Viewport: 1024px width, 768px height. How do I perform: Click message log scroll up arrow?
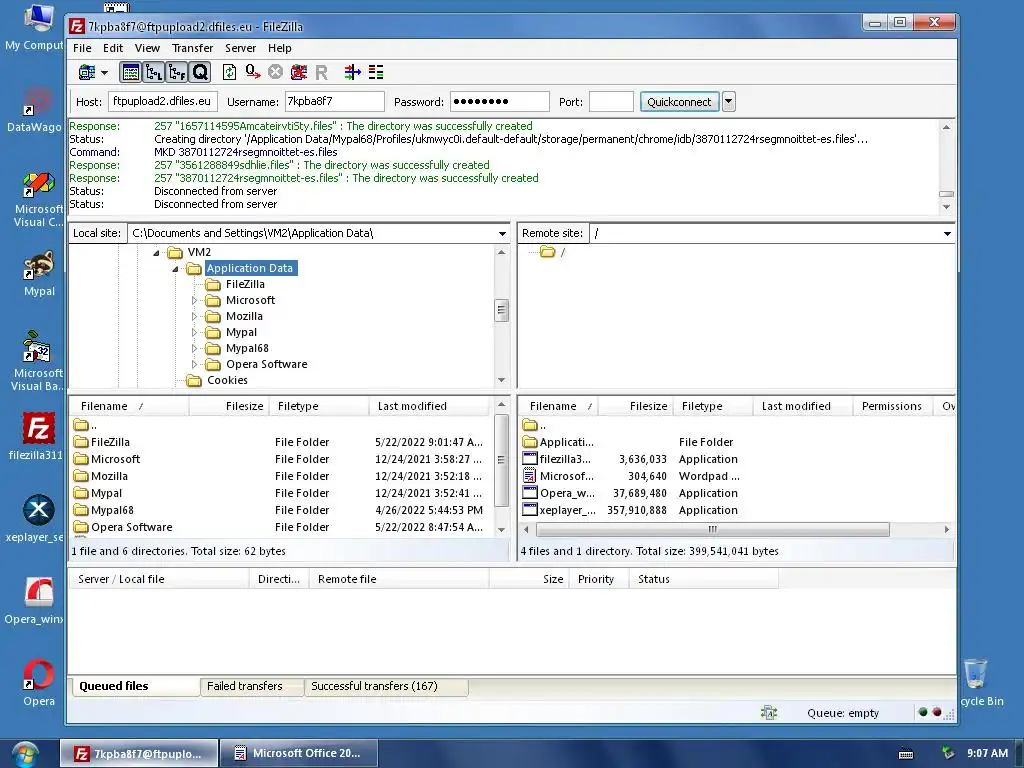946,127
